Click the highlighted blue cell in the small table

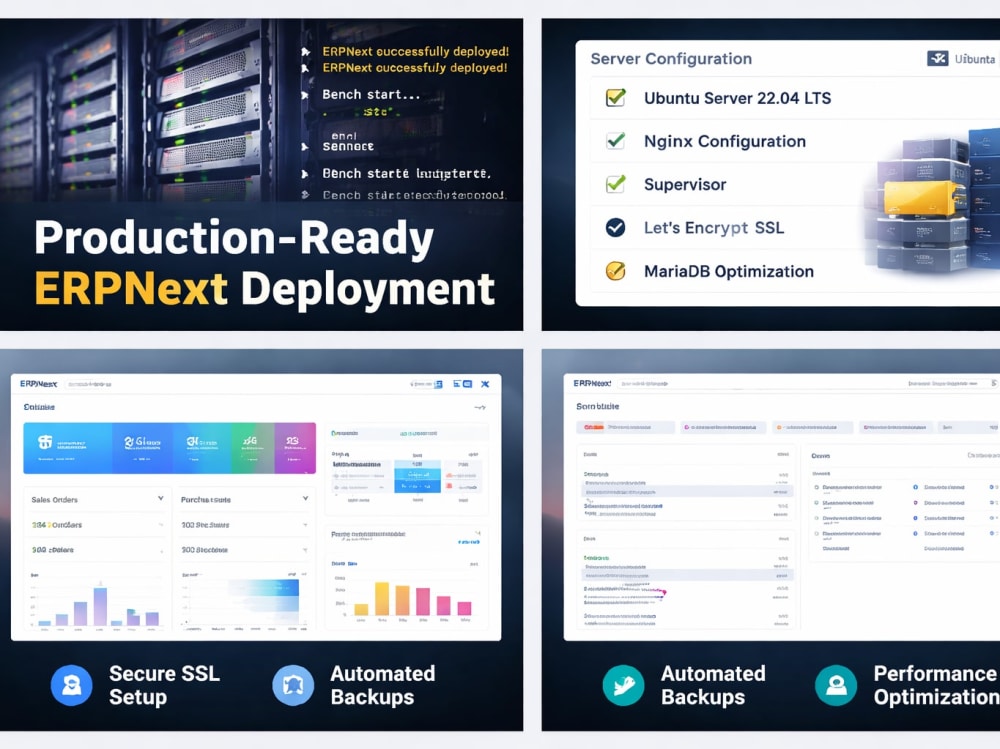click(417, 476)
